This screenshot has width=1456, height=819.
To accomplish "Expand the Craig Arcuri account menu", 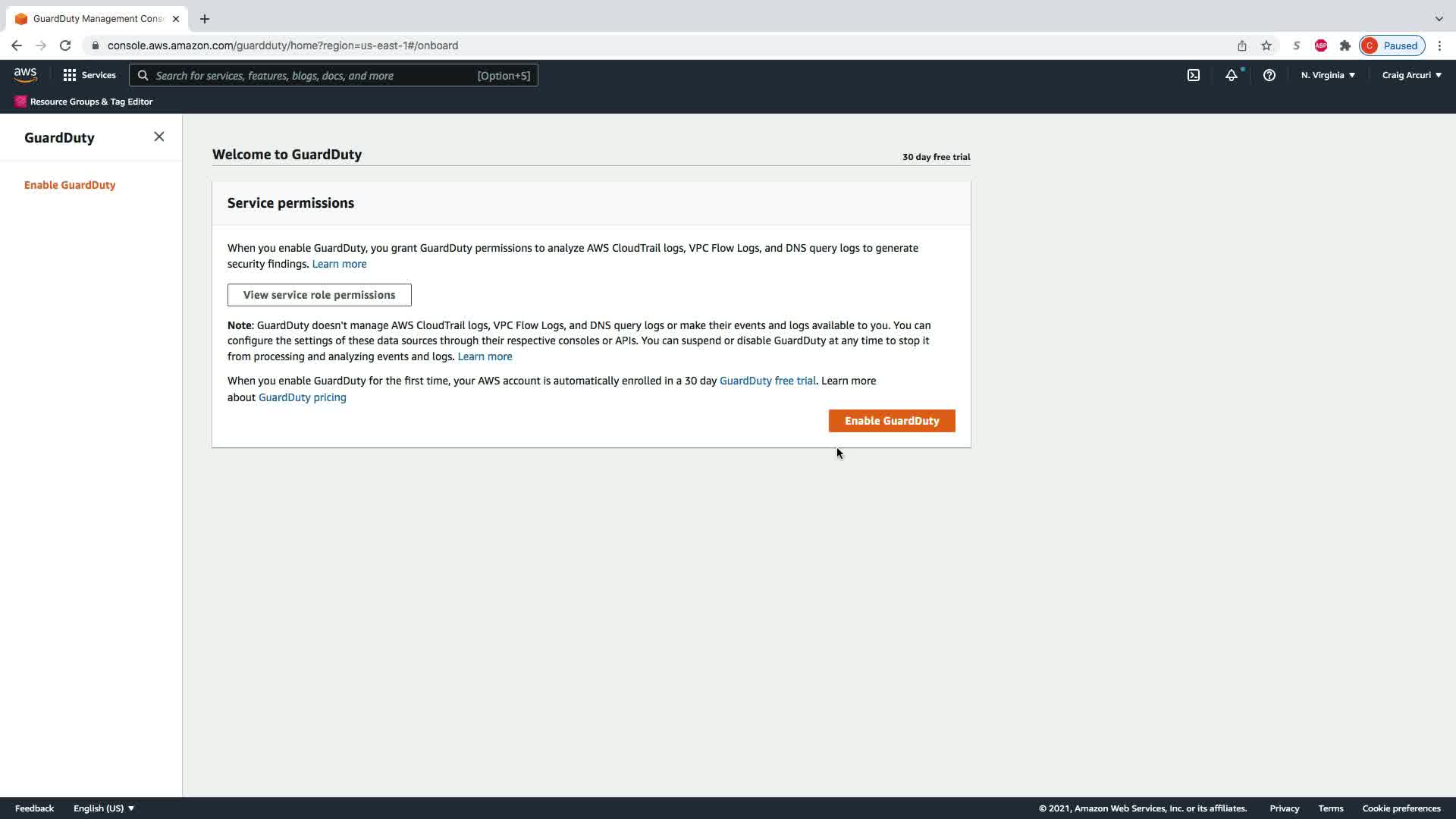I will coord(1411,75).
